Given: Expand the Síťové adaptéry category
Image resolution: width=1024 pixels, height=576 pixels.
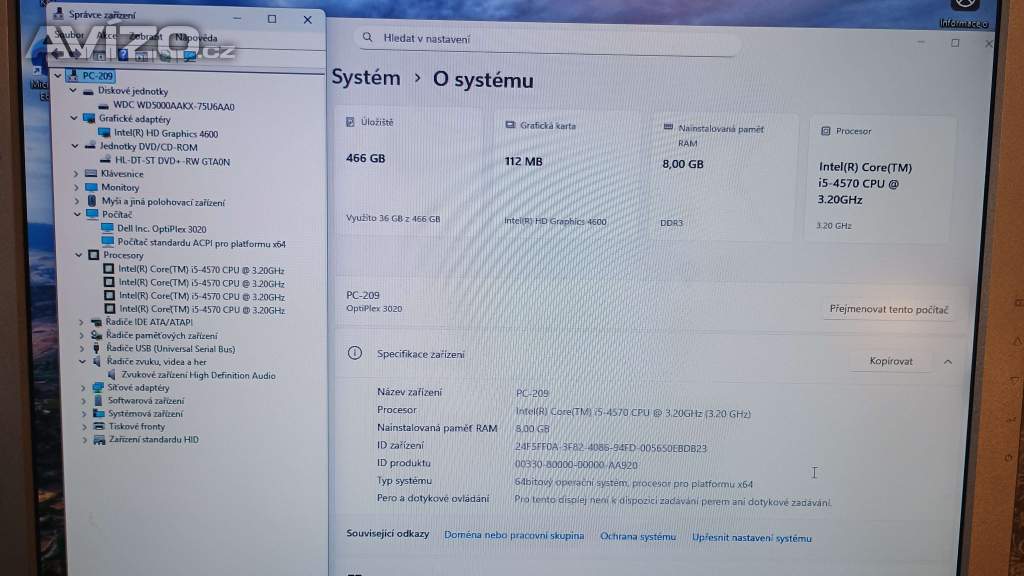Looking at the screenshot, I should [82, 387].
